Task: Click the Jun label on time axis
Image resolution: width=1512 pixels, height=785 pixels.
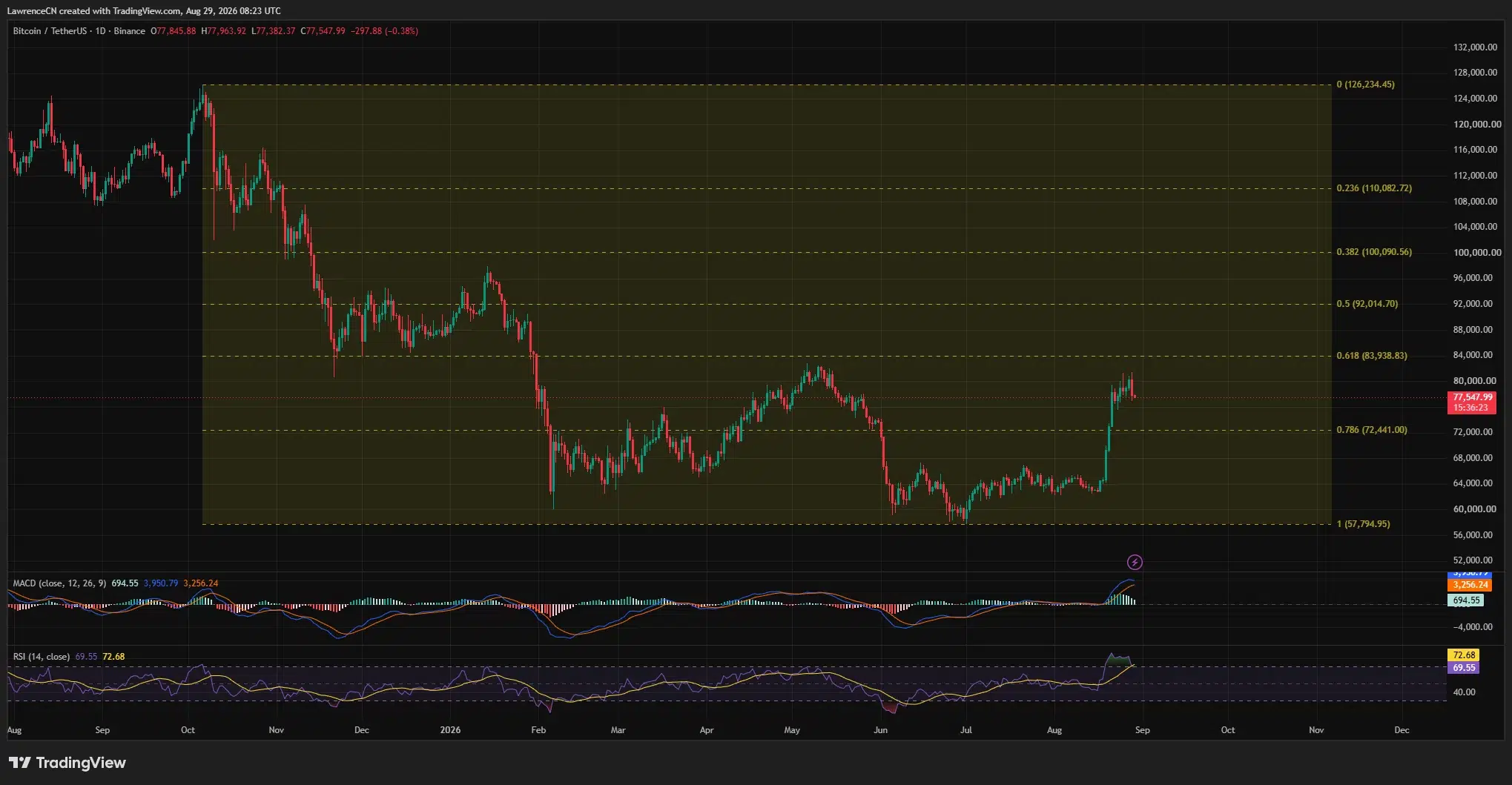Action: tap(880, 730)
